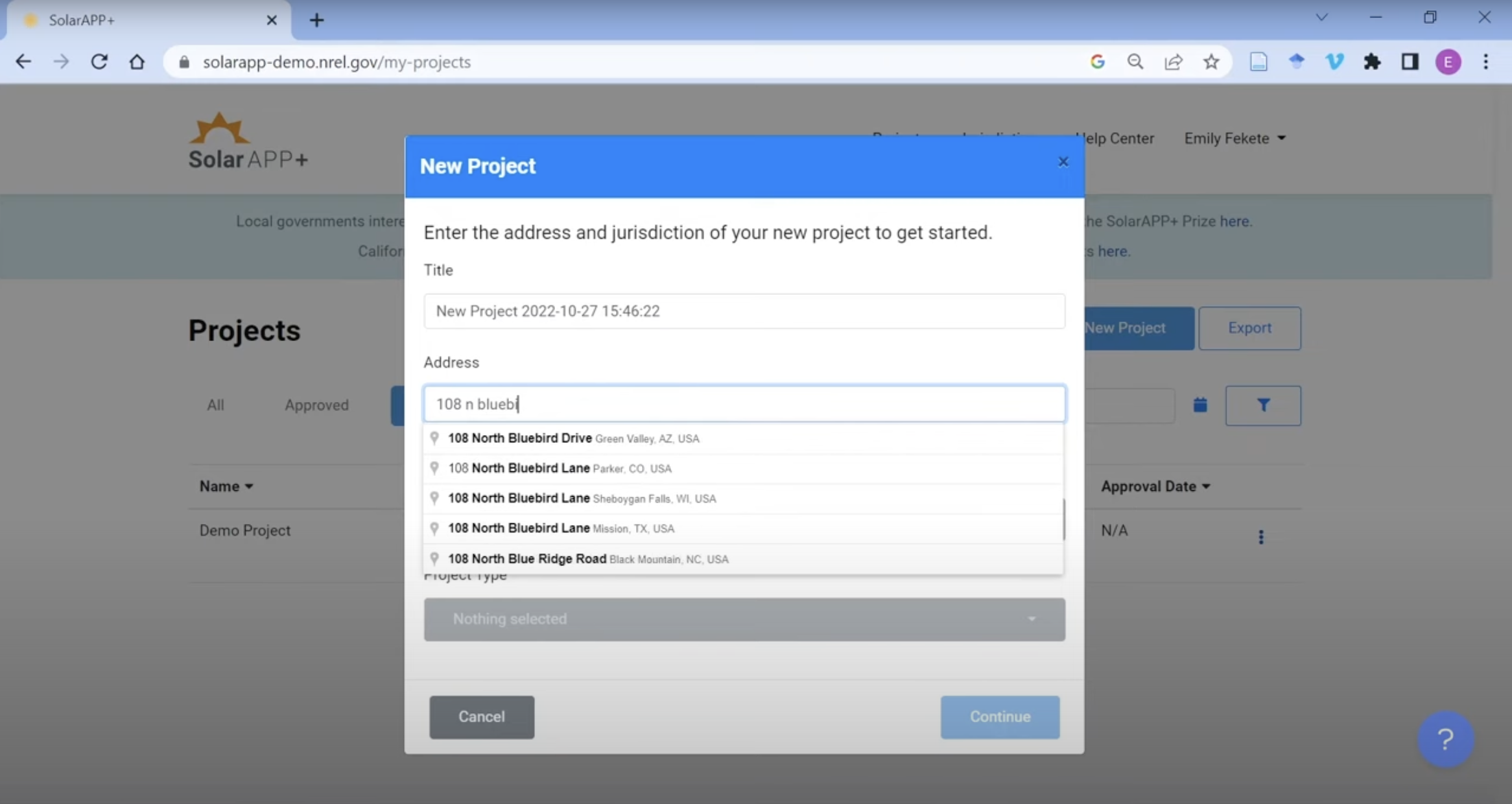
Task: Click the Chrome profile avatar E
Action: [x=1448, y=62]
